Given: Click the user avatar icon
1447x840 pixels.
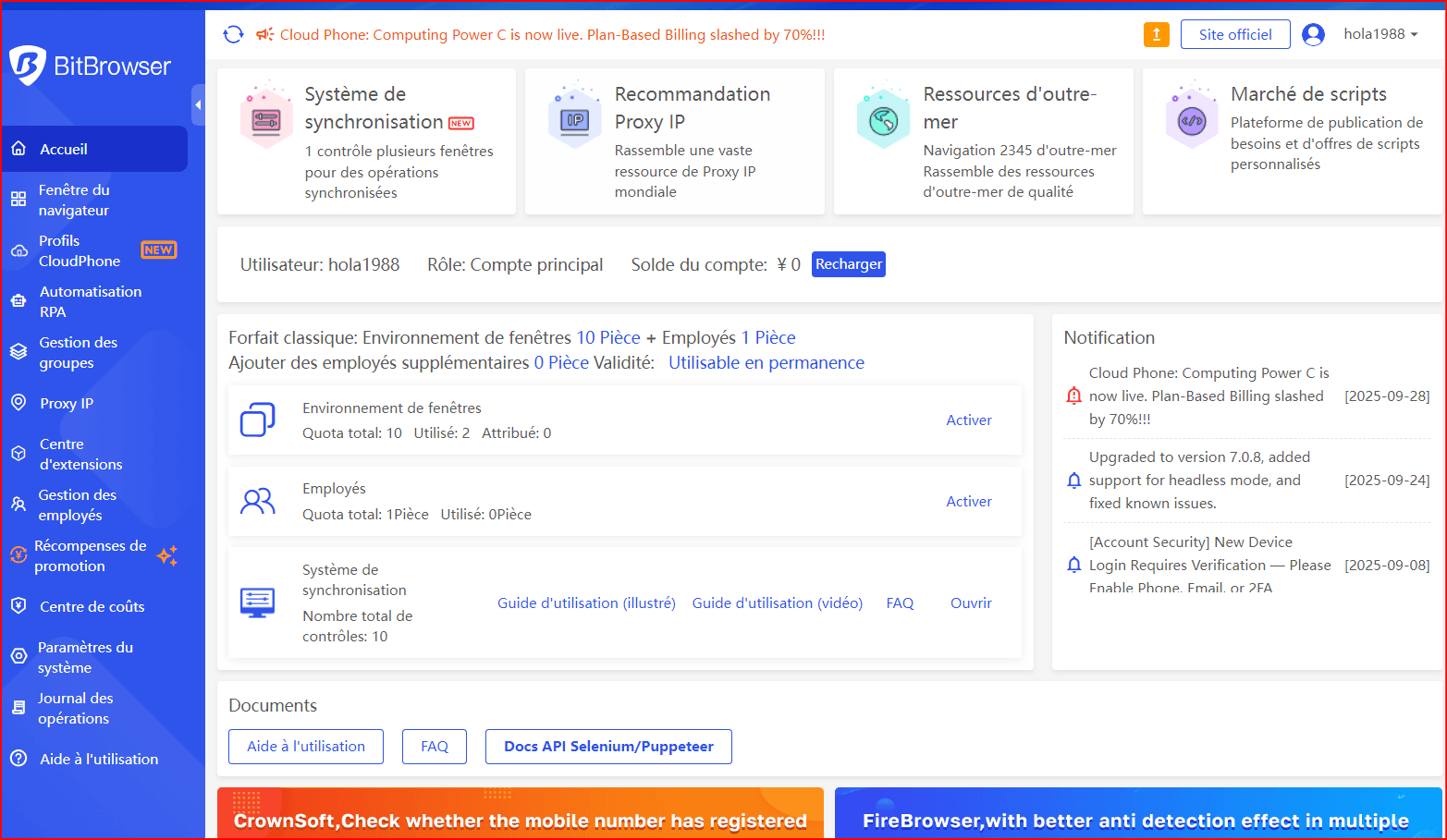Looking at the screenshot, I should click(1313, 35).
